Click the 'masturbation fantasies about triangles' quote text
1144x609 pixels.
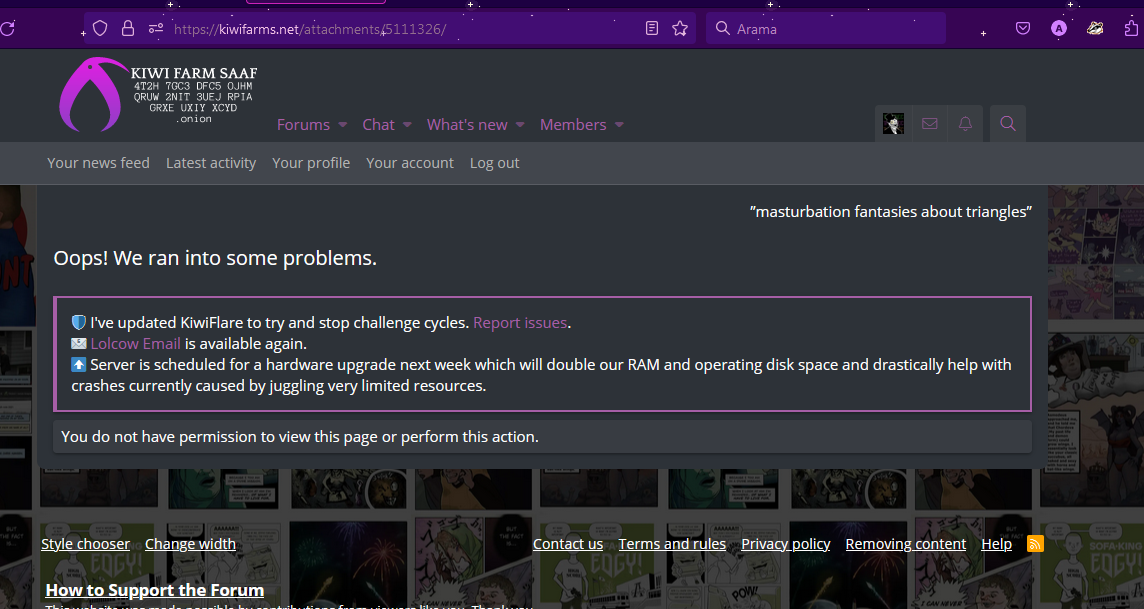coord(891,212)
